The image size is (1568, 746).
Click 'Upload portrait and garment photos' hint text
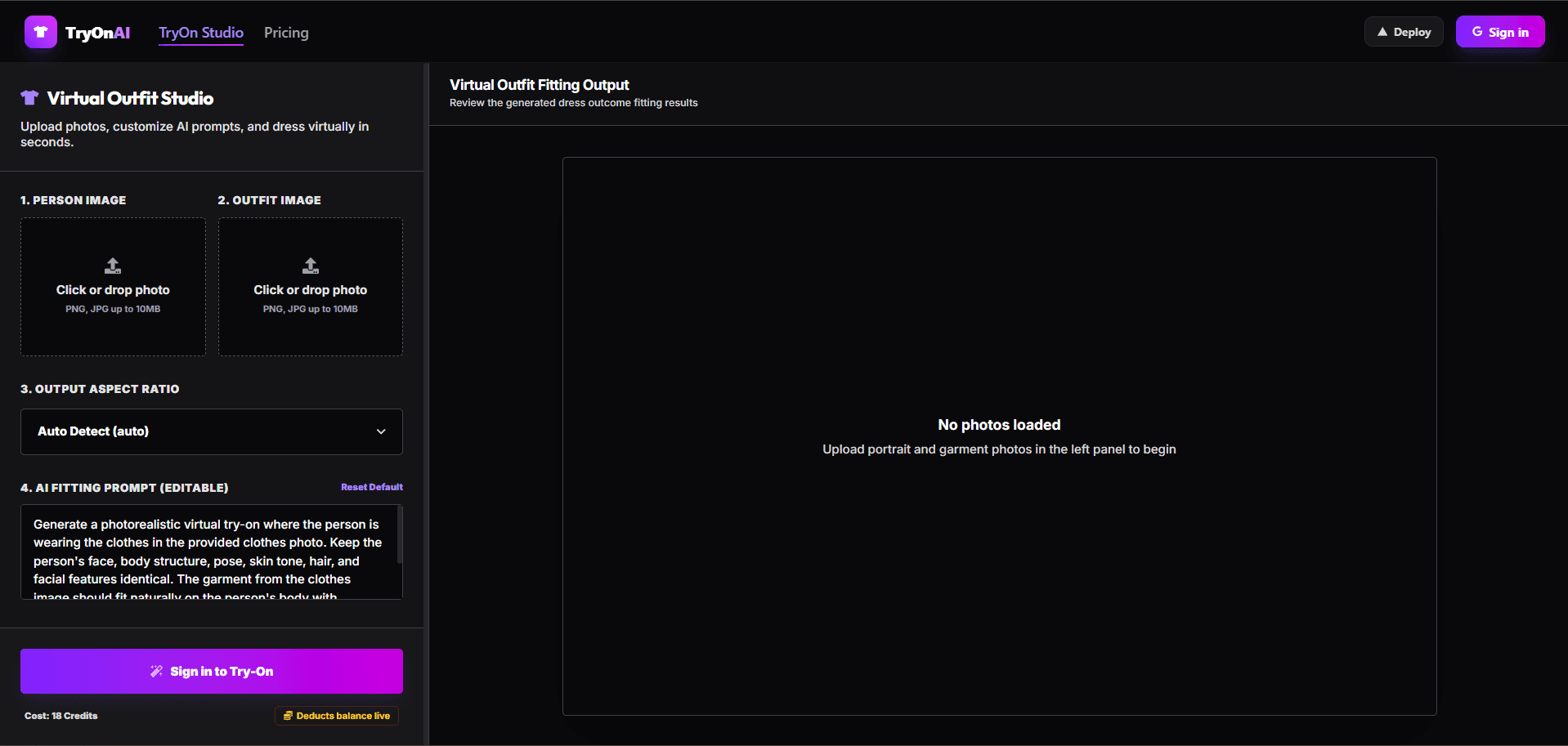pyautogui.click(x=999, y=449)
